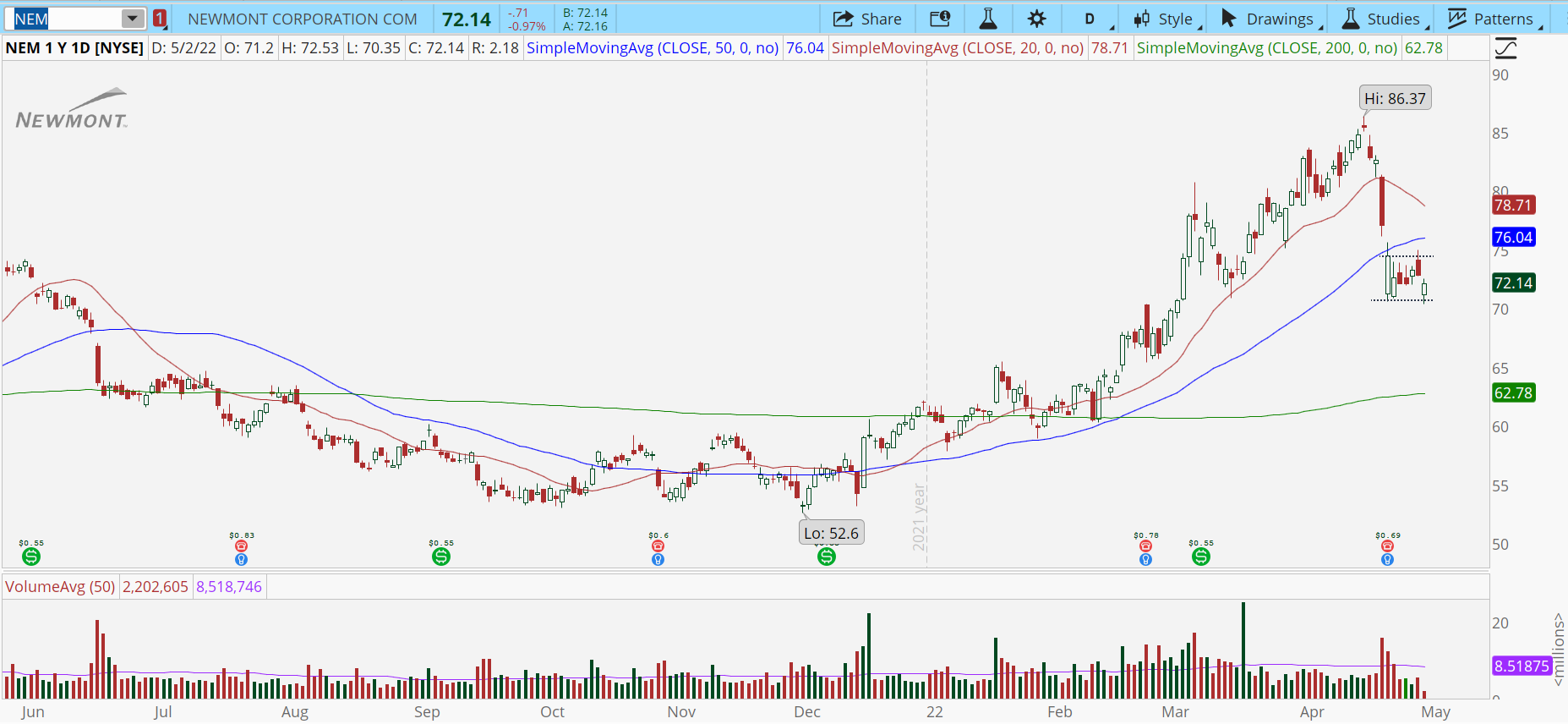Open the Studies menu
This screenshot has height=724, width=1568.
click(1384, 19)
